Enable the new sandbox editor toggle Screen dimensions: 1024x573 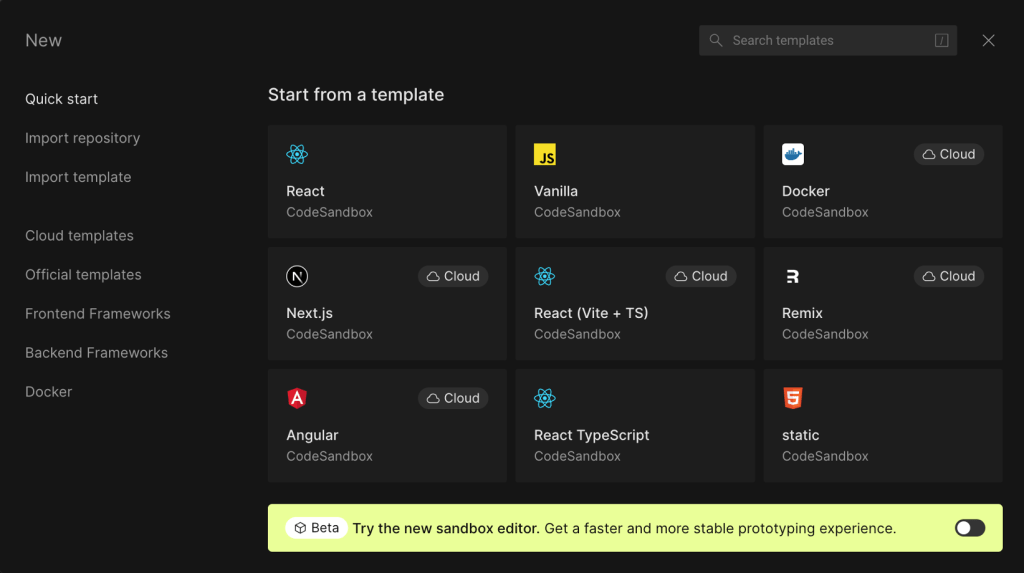pos(970,528)
